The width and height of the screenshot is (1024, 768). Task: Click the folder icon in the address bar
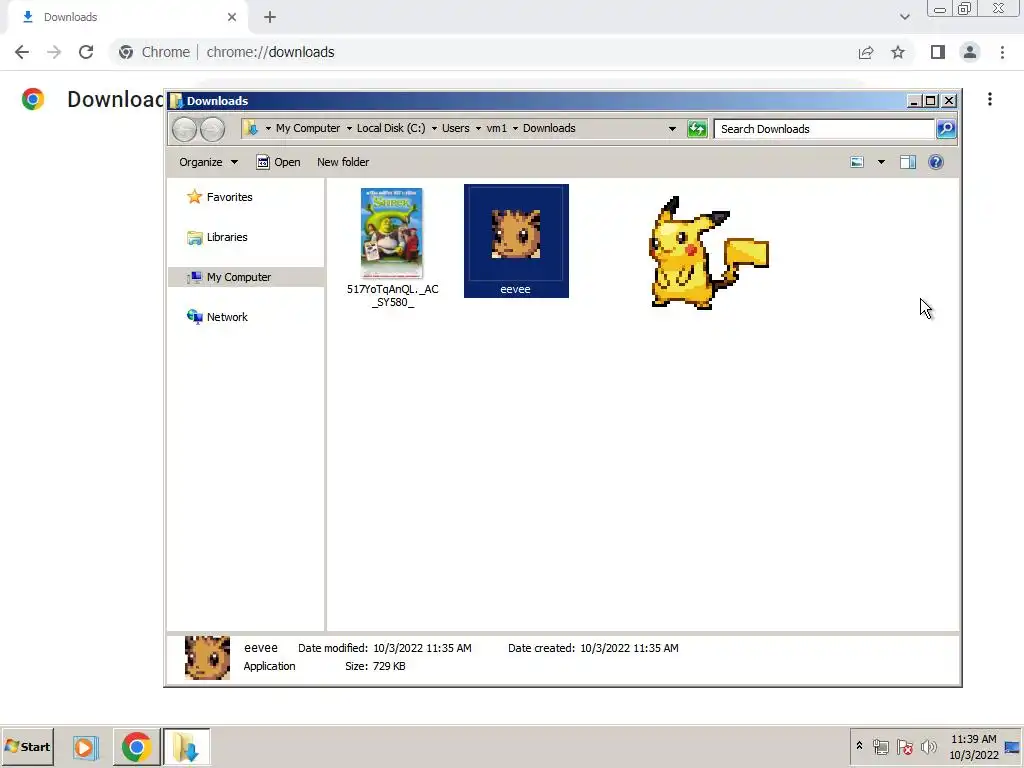[251, 129]
